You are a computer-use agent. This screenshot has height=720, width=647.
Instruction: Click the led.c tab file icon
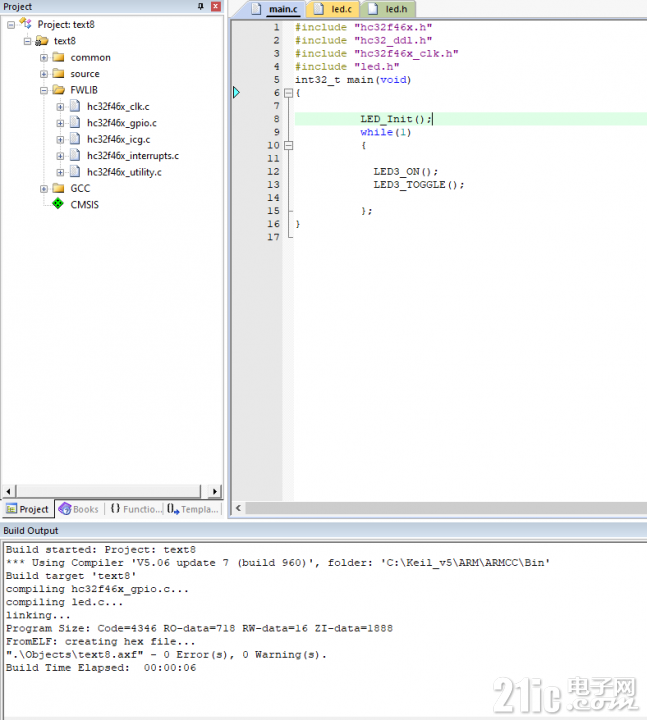[x=319, y=9]
